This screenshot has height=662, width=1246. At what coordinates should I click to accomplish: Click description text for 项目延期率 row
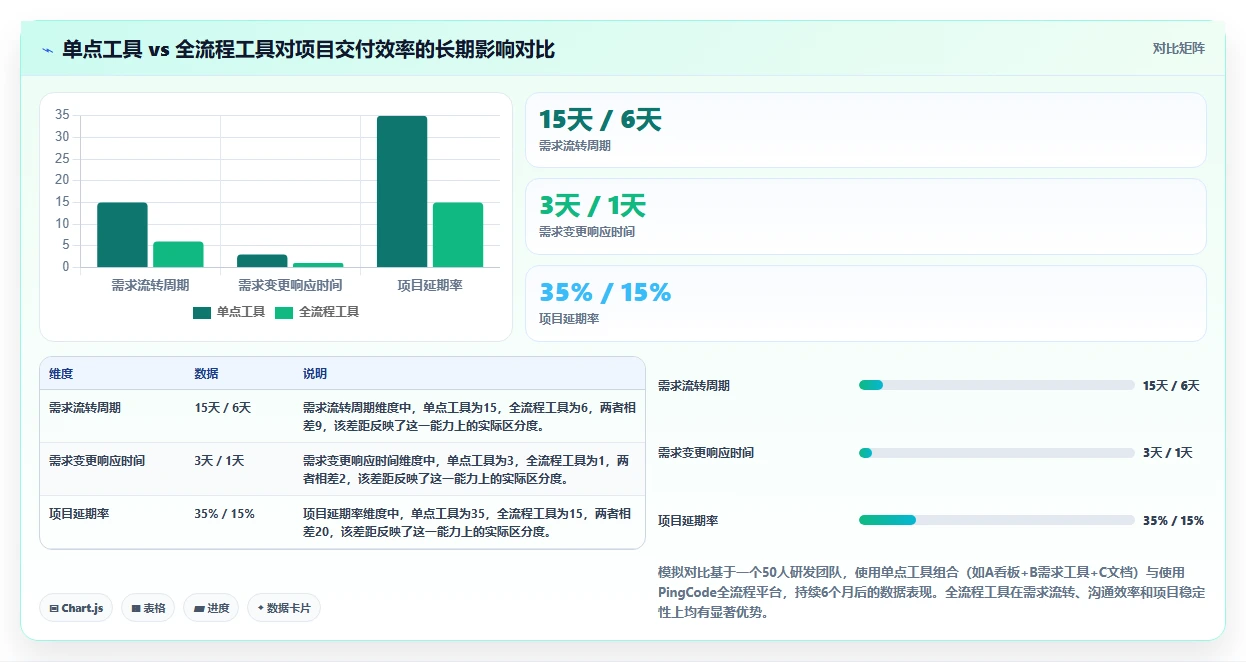(x=469, y=523)
